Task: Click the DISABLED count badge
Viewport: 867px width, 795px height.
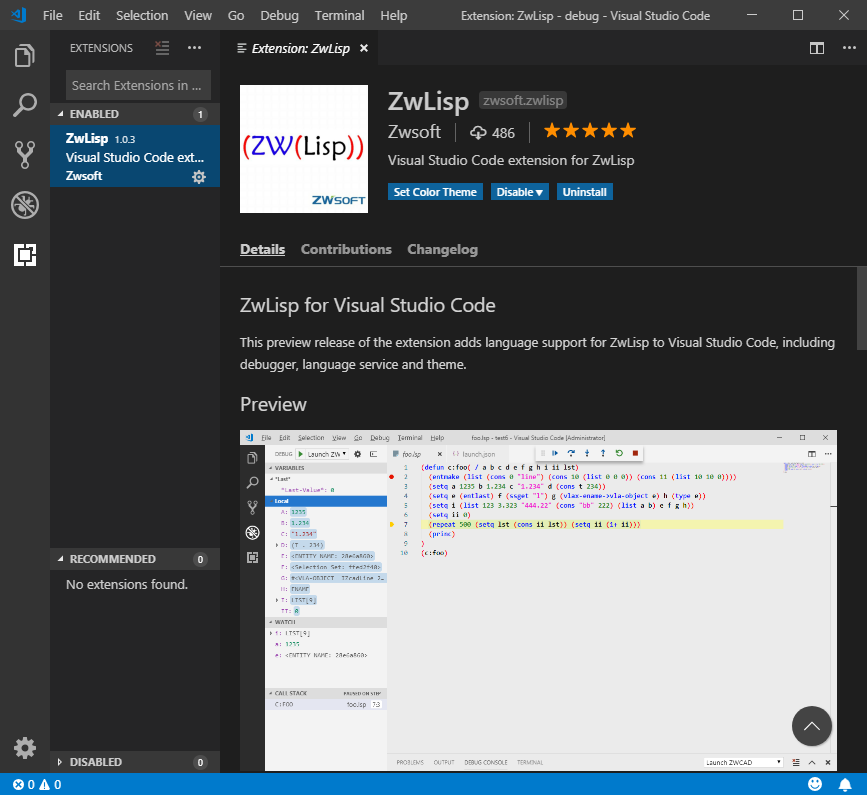Action: [x=200, y=762]
